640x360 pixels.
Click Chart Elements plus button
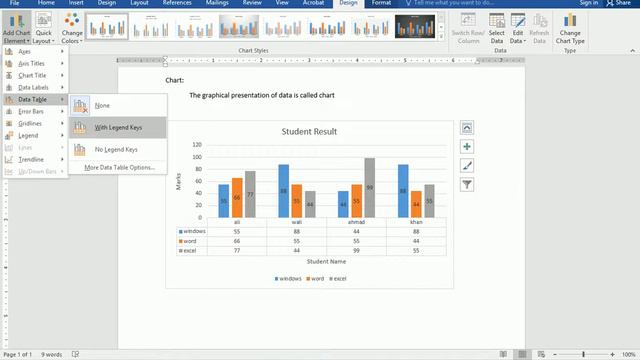[467, 147]
